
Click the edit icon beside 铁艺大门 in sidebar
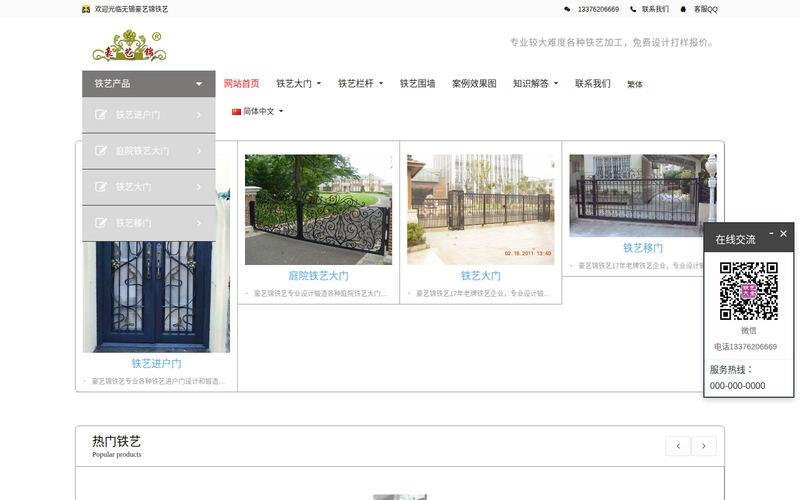101,187
